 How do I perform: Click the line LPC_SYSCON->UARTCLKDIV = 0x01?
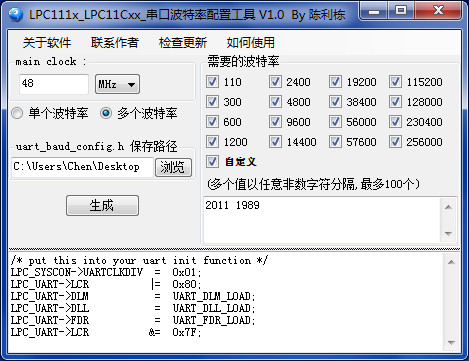[106, 272]
